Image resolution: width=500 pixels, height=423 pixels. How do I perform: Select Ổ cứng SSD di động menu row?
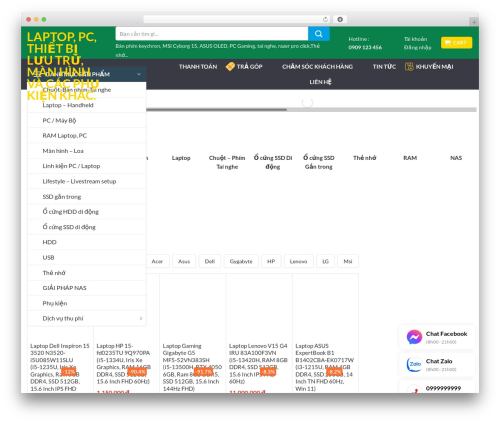[87, 227]
